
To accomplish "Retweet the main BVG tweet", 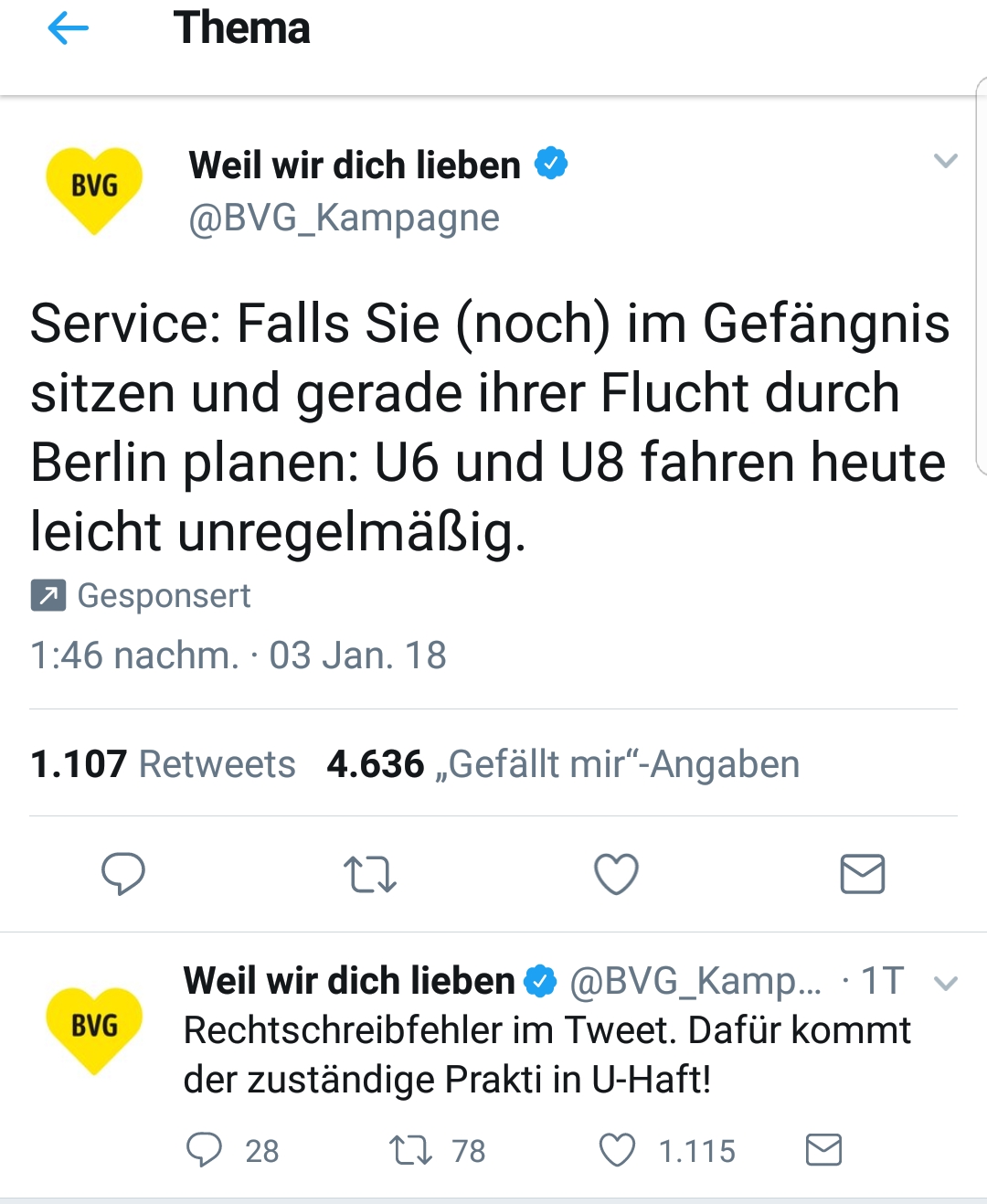I will point(370,874).
